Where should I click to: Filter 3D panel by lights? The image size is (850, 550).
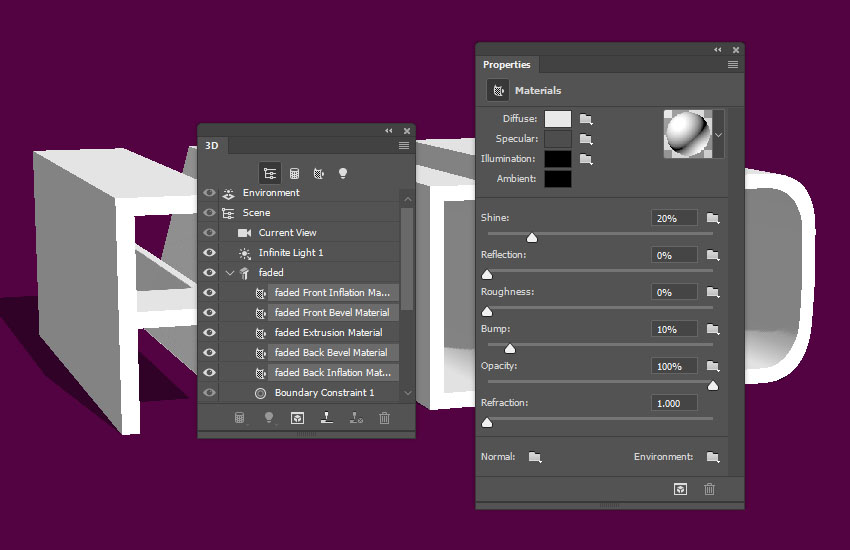pyautogui.click(x=343, y=173)
